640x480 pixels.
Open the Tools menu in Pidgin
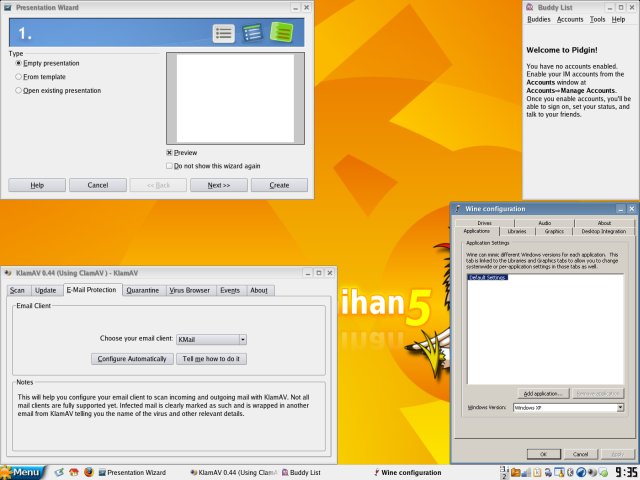click(597, 19)
